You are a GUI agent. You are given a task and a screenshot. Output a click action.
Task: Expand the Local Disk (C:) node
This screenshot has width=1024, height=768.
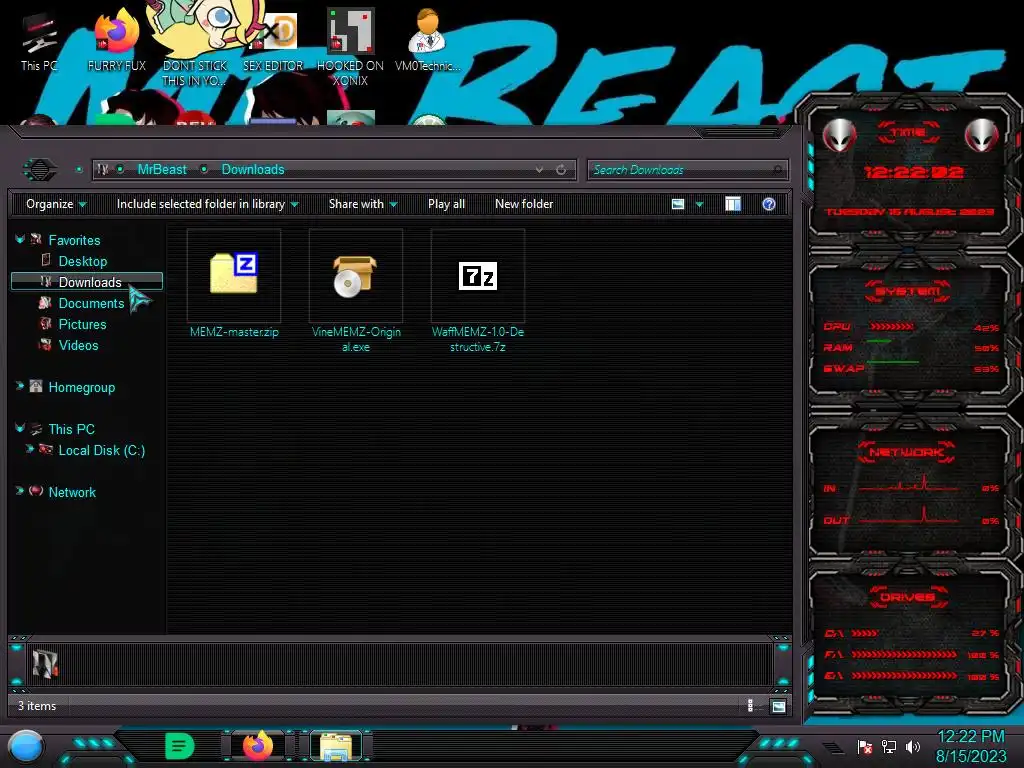[29, 449]
